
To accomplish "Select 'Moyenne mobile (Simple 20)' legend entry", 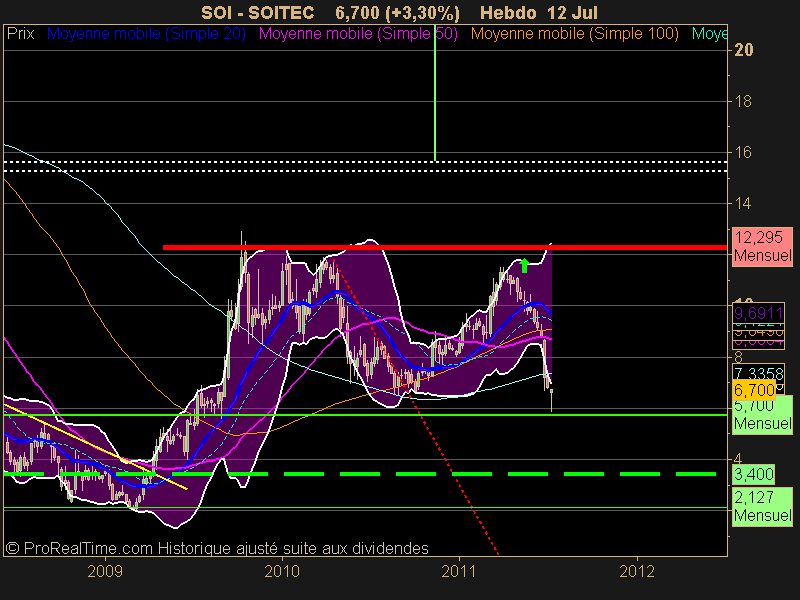I will click(x=146, y=34).
